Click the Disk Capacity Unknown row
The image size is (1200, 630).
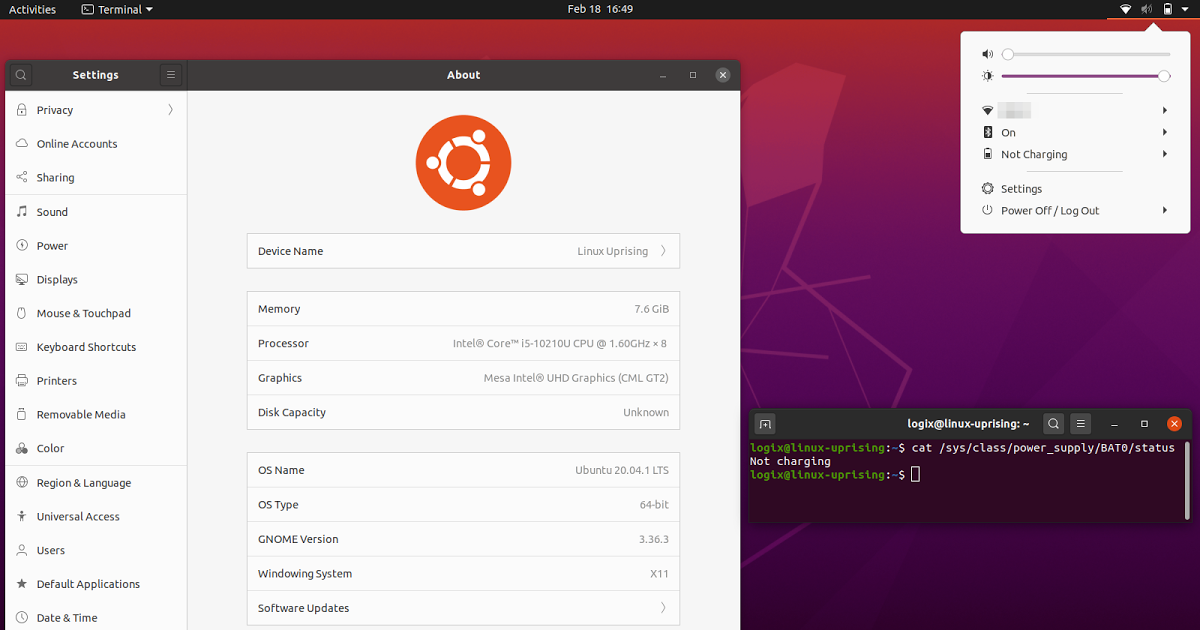463,412
